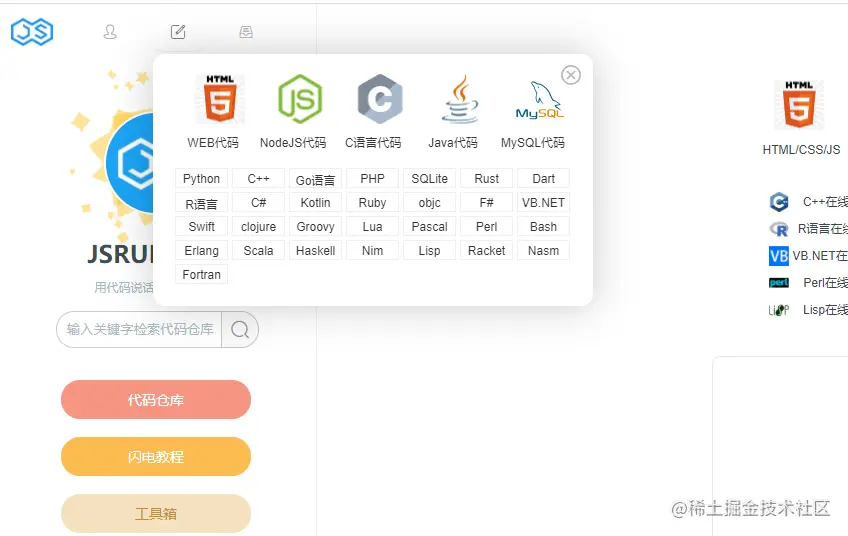Viewport: 848px width, 536px height.
Task: Click the Perl icon in right list
Action: (779, 282)
